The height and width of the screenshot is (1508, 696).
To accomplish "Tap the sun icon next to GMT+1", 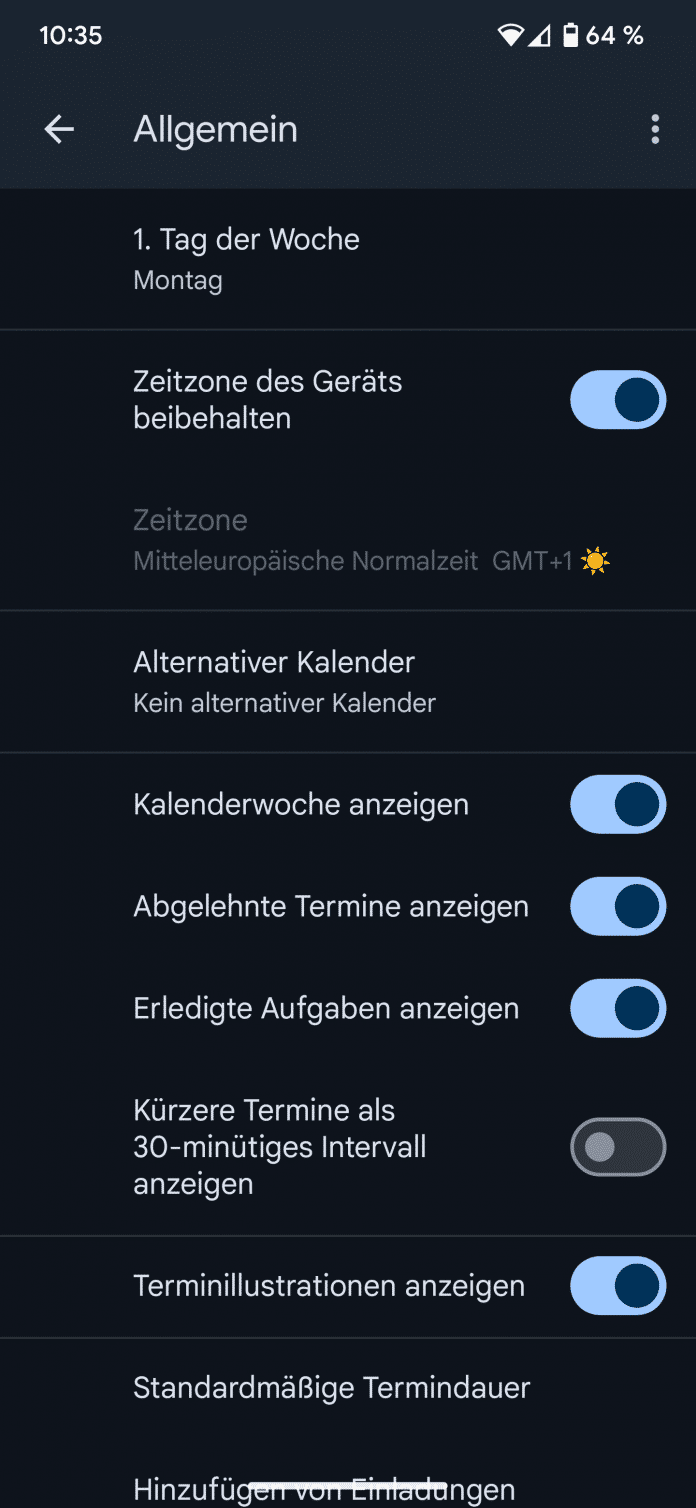I will [597, 560].
